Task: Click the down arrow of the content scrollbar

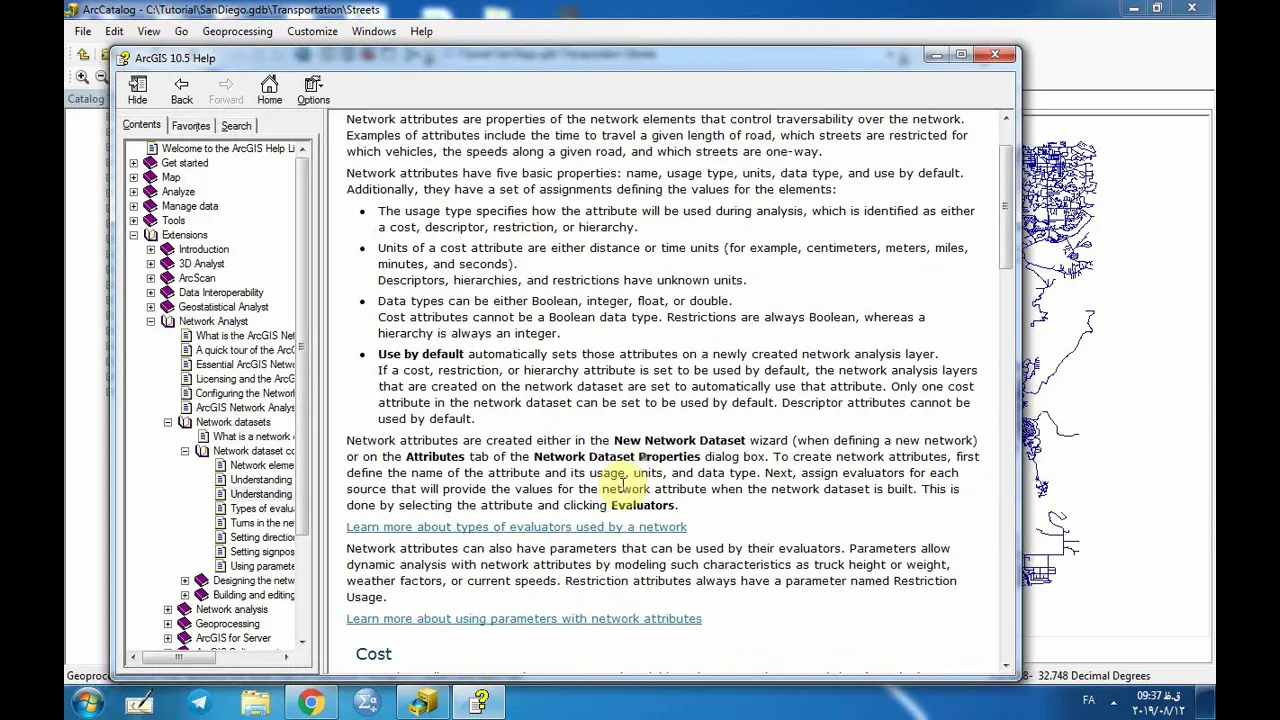Action: pos(1006,664)
